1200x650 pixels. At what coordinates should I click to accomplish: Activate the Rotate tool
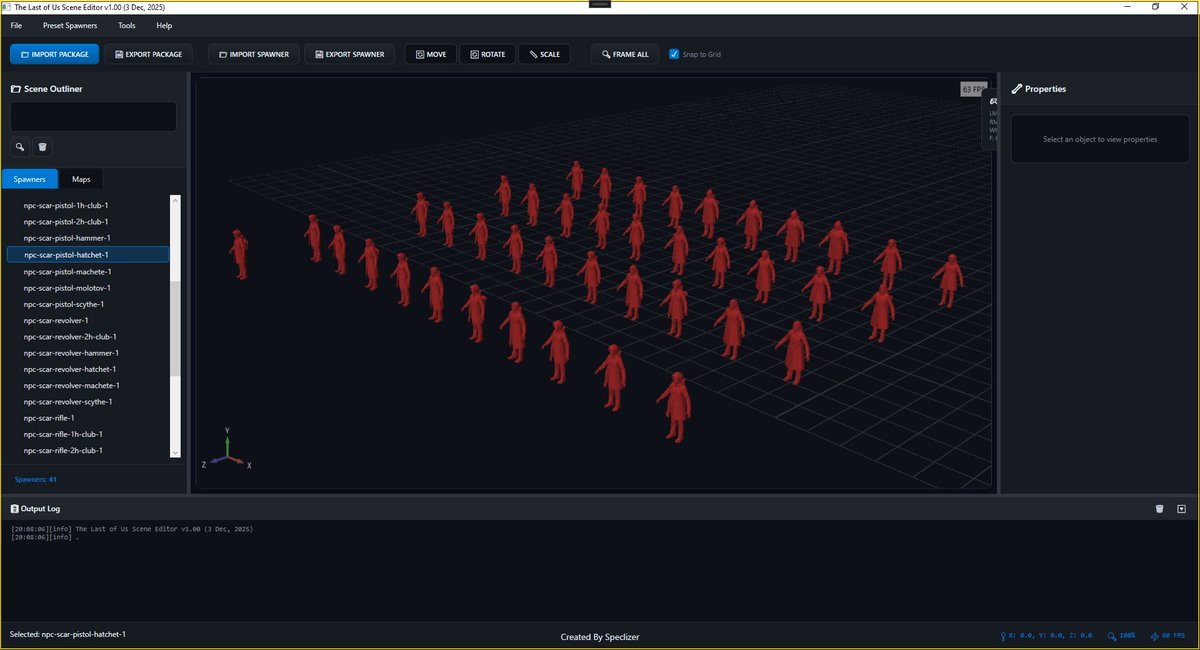tap(487, 54)
